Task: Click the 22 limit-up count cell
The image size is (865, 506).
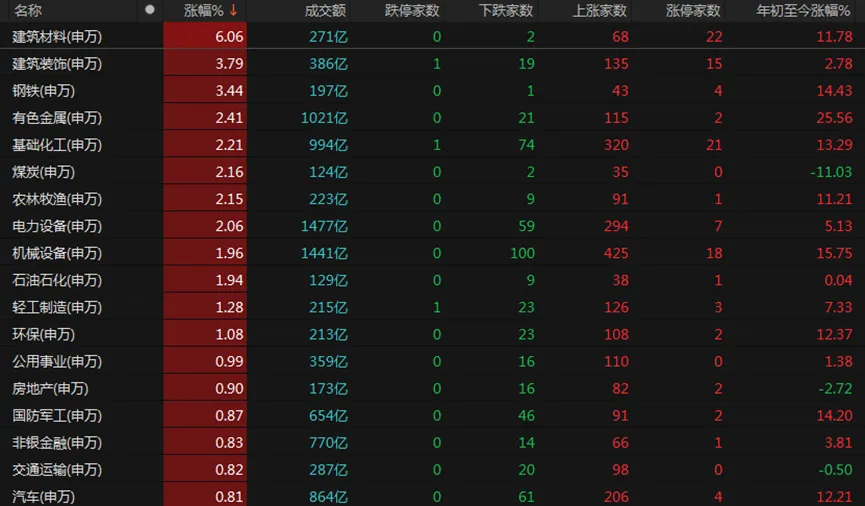Action: pos(714,36)
